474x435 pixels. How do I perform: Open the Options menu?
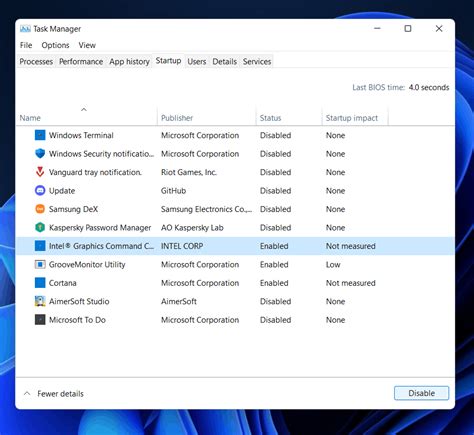[55, 45]
